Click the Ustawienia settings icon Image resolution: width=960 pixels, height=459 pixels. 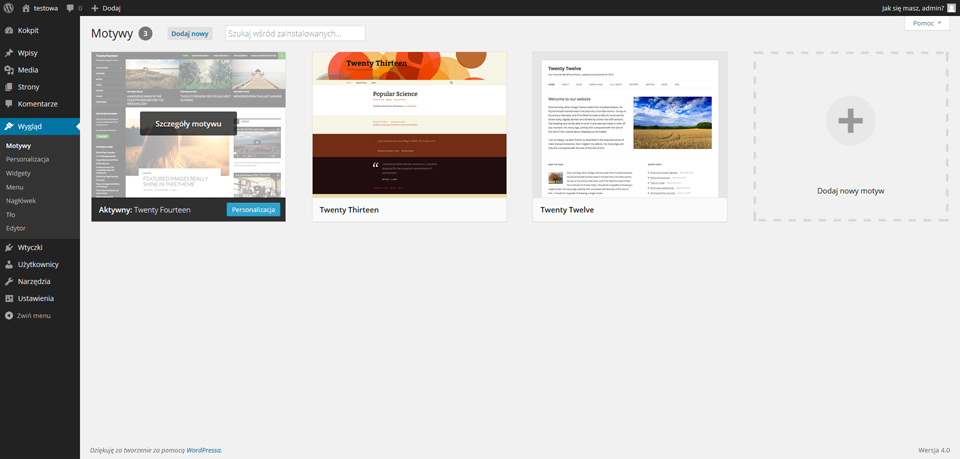pos(9,299)
